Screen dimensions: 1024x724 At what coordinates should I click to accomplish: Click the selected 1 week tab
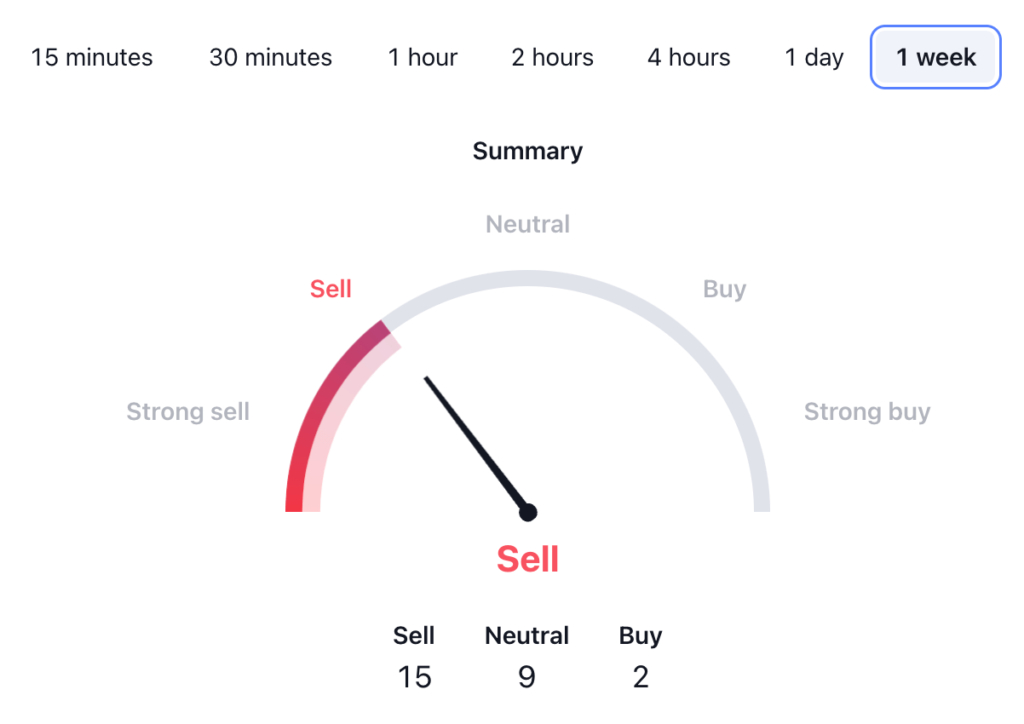tap(935, 57)
